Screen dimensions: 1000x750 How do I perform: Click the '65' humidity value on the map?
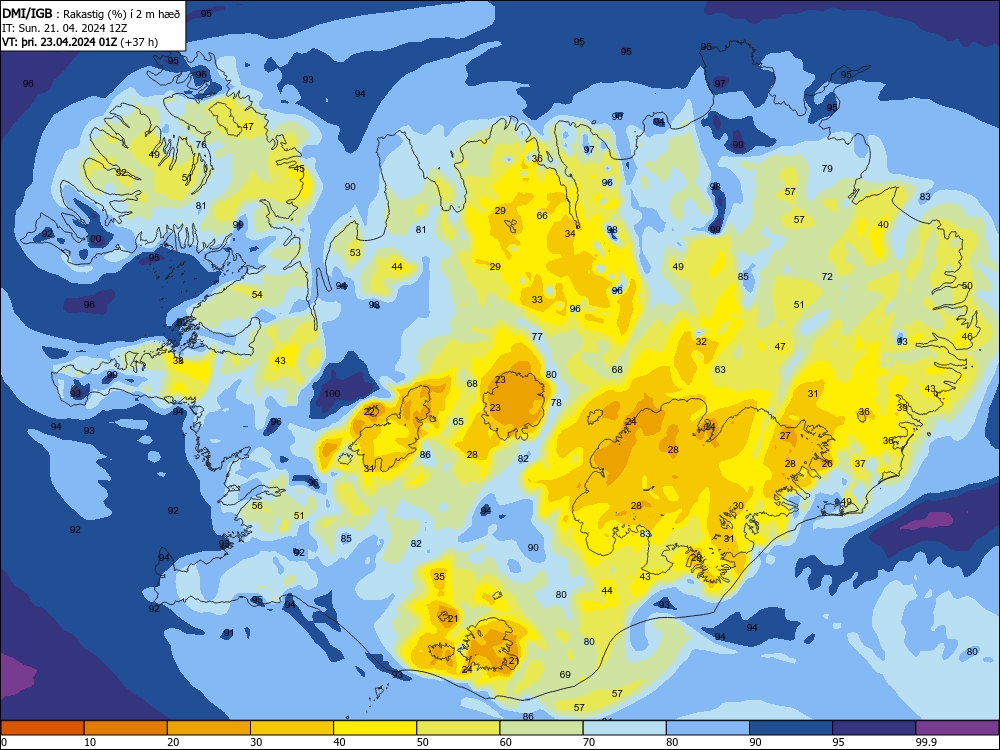[x=458, y=422]
